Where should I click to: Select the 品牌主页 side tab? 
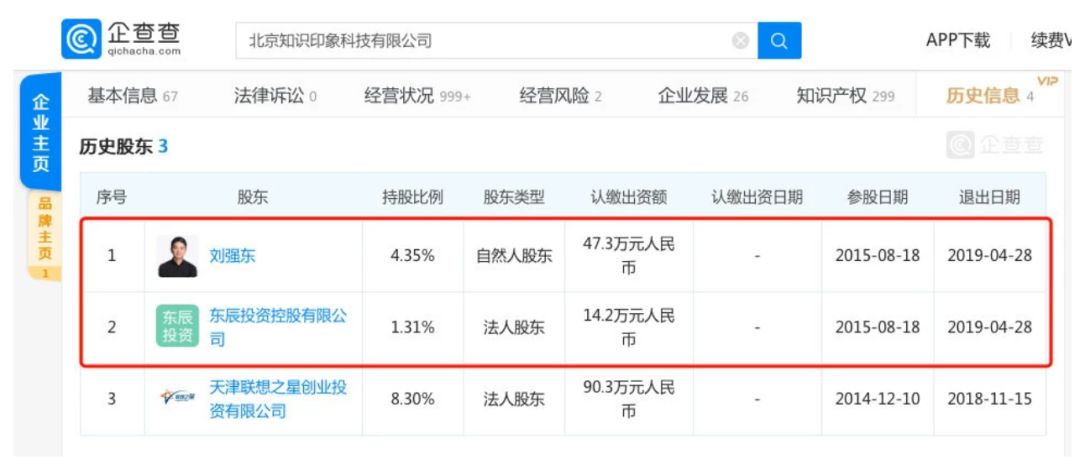point(44,236)
